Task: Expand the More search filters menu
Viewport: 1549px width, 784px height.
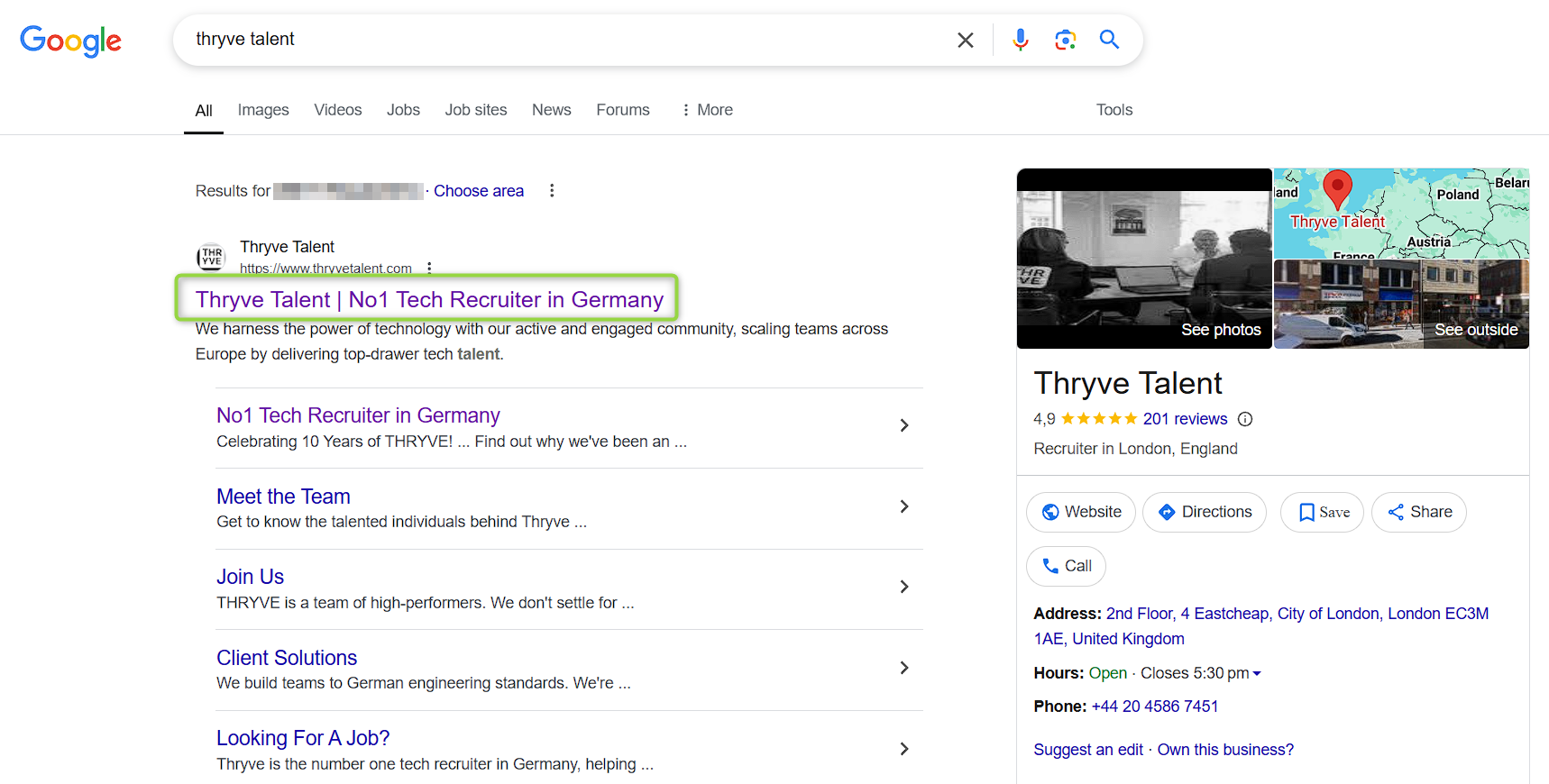Action: [707, 110]
